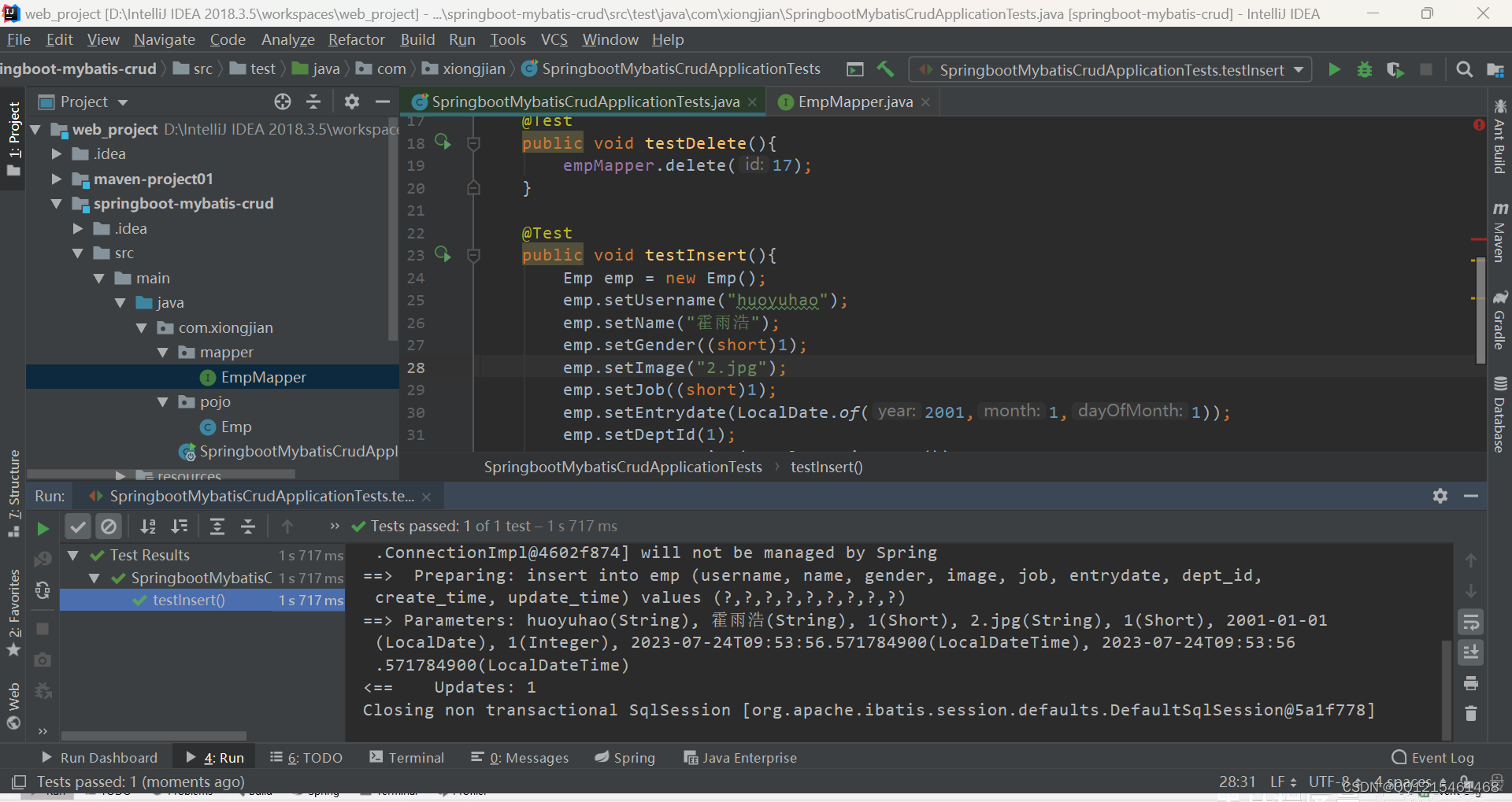Toggle the Gradle side panel
This screenshot has width=1512, height=802.
(x=1499, y=320)
